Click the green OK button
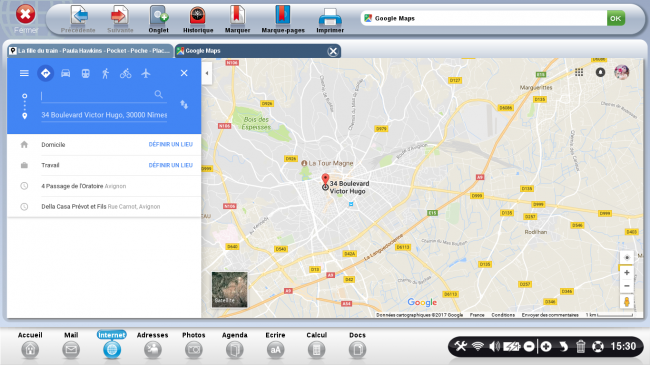 coord(616,18)
